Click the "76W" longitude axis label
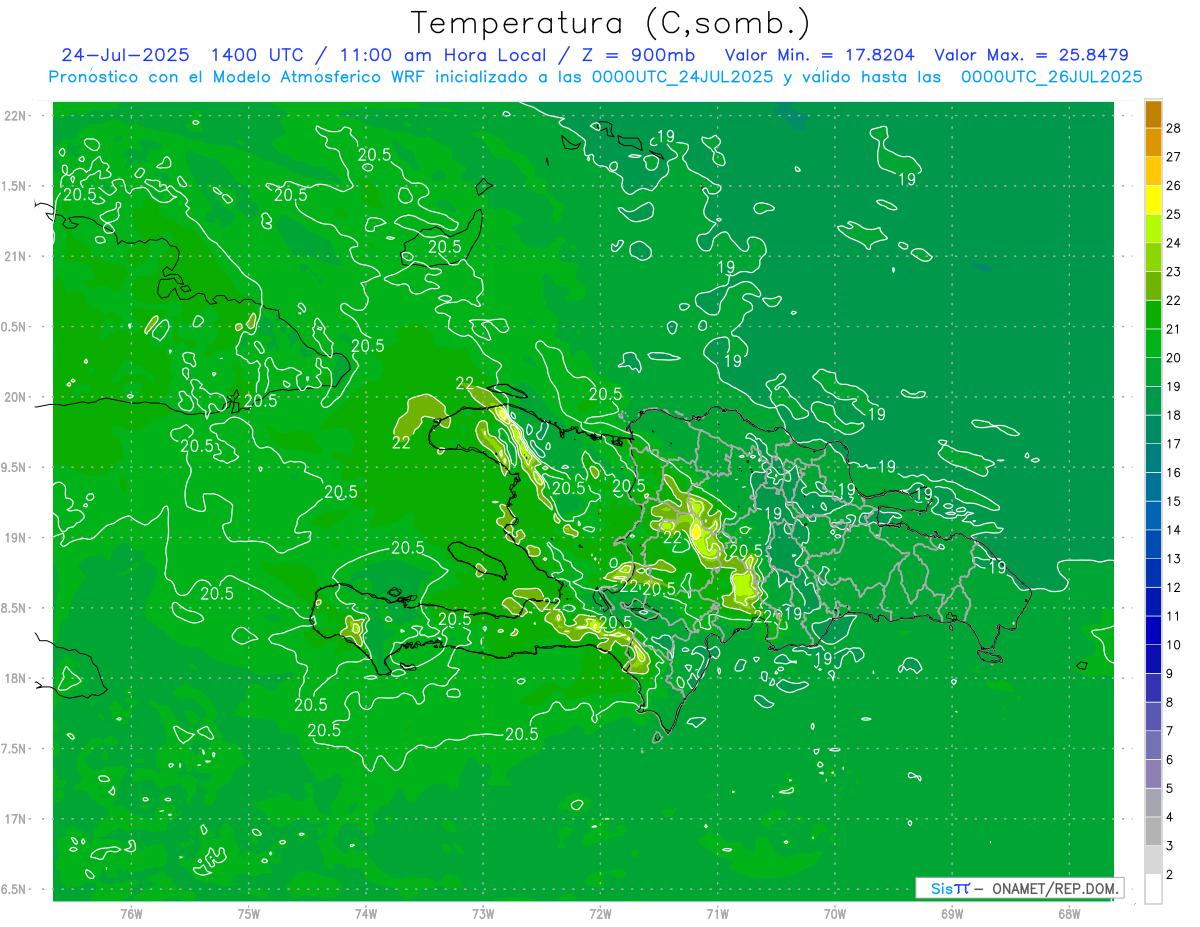1200x927 pixels. coord(131,913)
